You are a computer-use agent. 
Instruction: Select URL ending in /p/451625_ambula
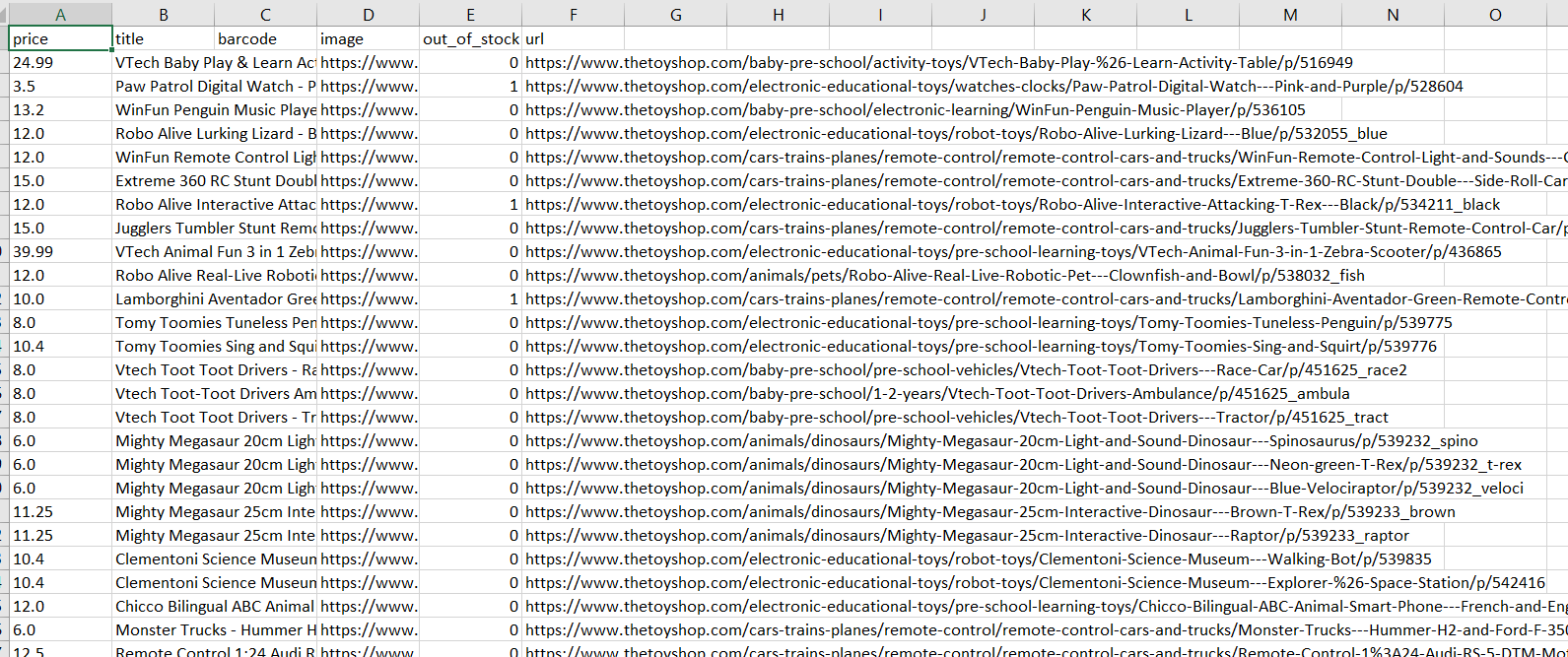[937, 393]
